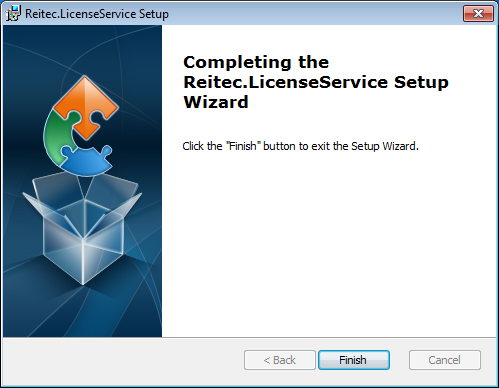The height and width of the screenshot is (388, 499).
Task: Click the blue puzzle piece in the logo
Action: tap(87, 161)
